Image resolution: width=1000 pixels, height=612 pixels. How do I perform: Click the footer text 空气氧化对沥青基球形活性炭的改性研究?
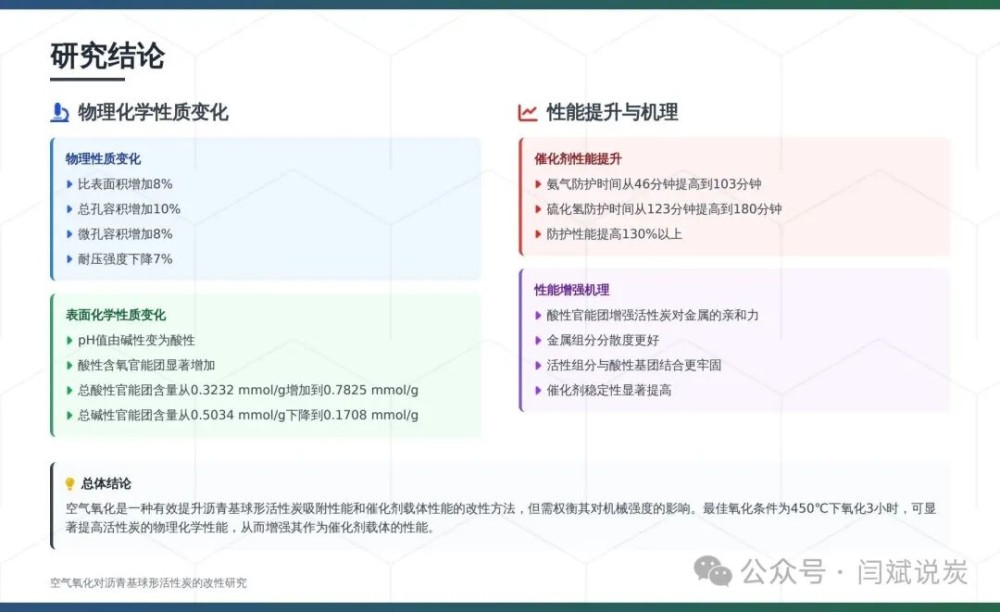148,583
